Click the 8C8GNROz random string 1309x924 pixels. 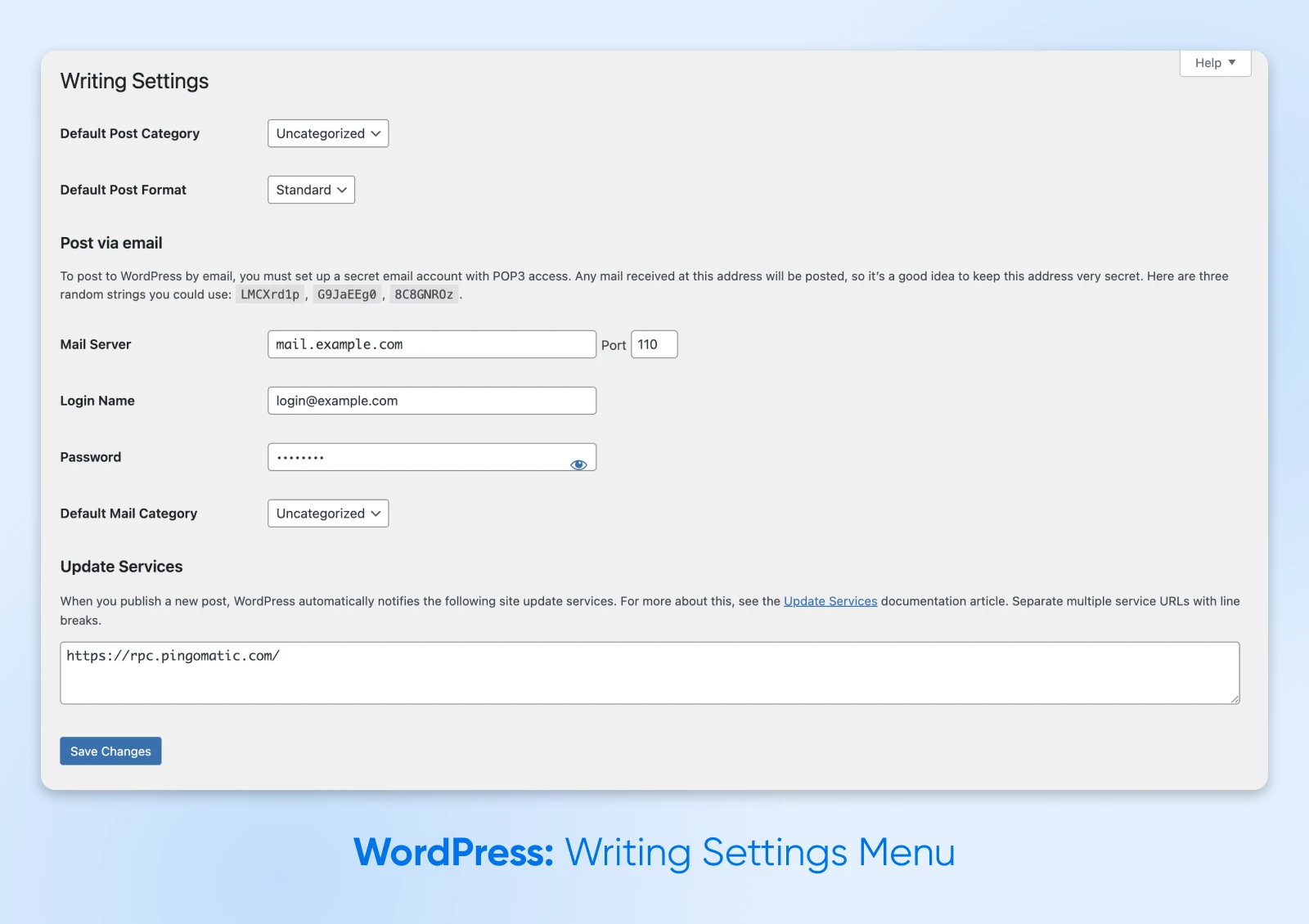(424, 294)
